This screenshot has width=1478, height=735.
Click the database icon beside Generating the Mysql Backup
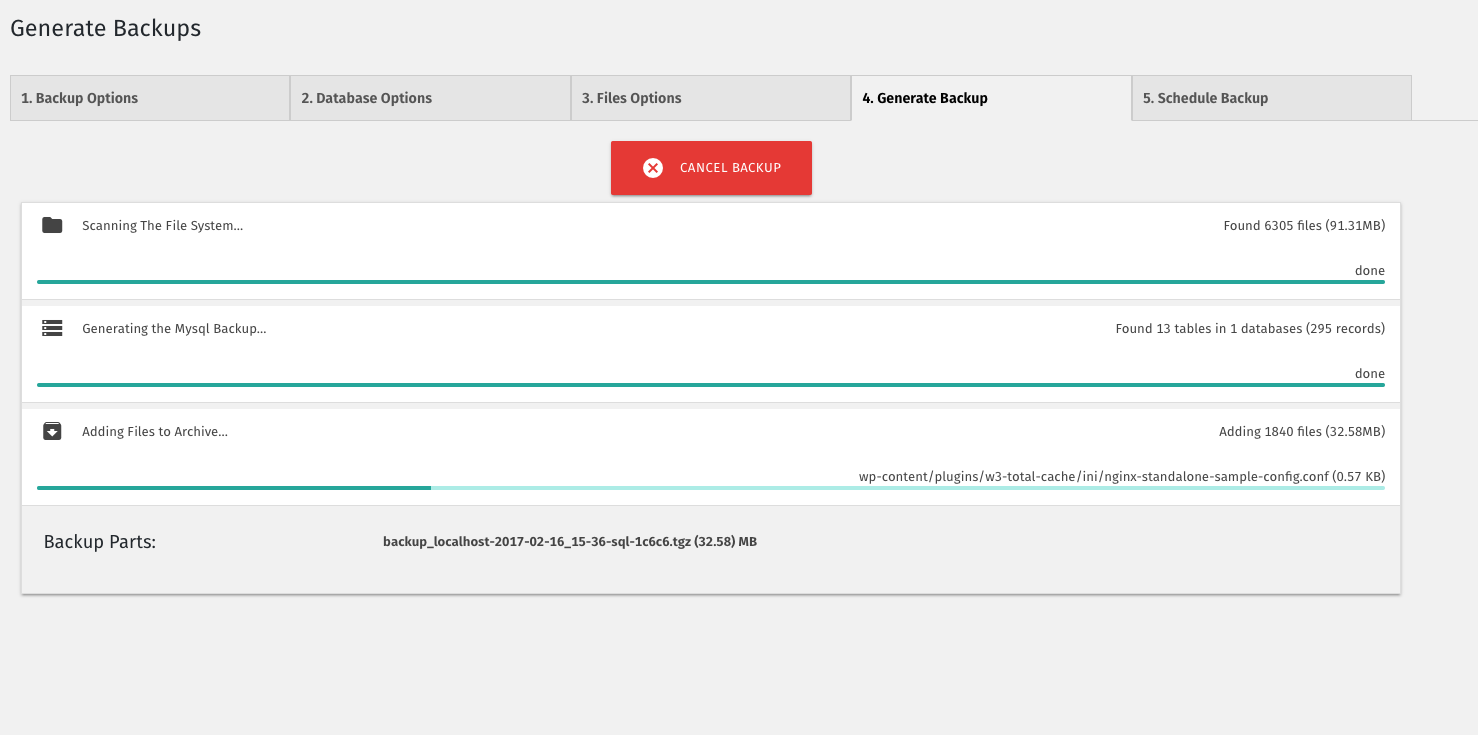click(x=52, y=328)
